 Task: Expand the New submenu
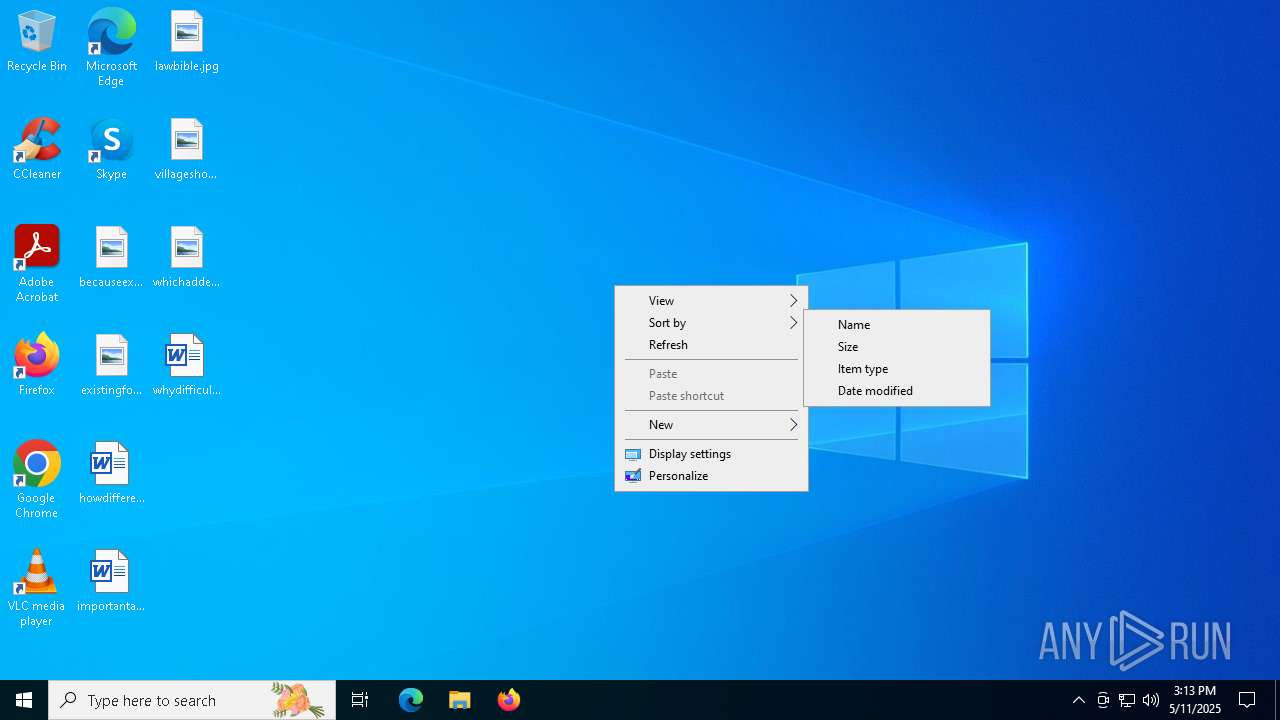click(x=711, y=425)
